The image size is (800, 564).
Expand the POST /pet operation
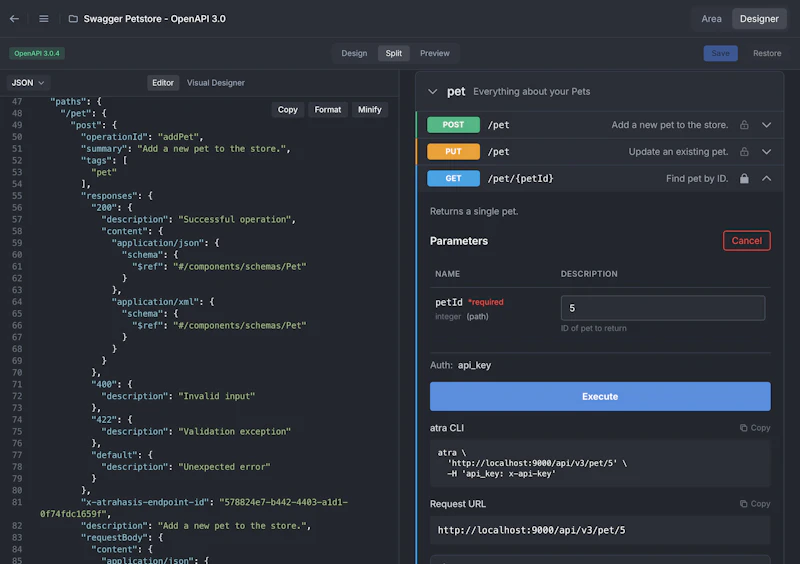[x=766, y=125]
